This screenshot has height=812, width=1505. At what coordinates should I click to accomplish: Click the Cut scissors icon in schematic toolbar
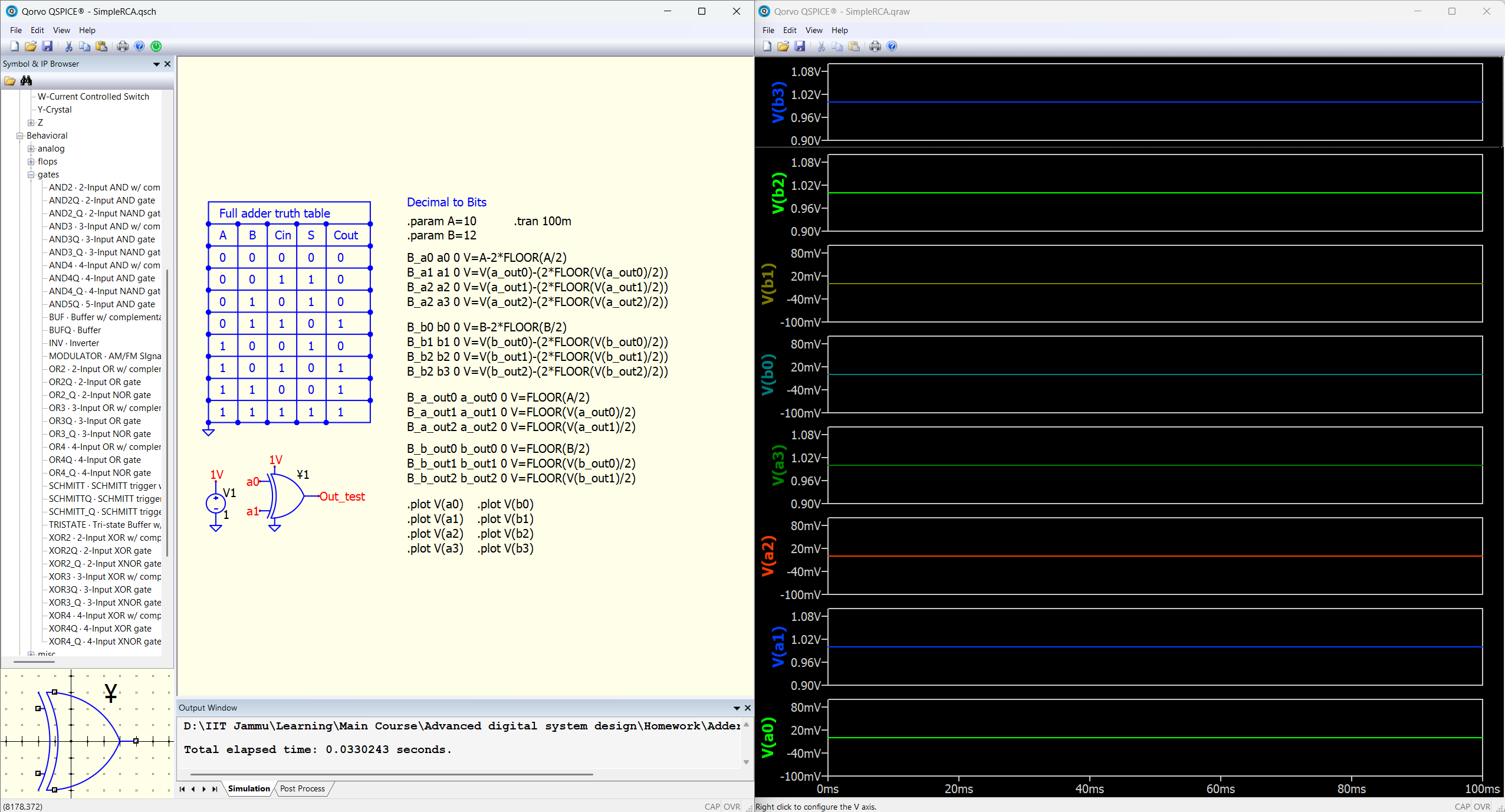(x=68, y=46)
